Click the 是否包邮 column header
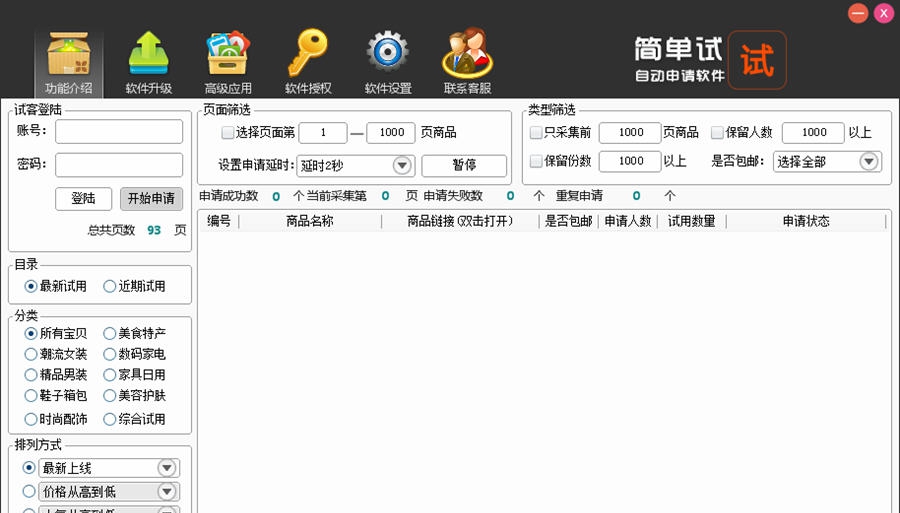The width and height of the screenshot is (900, 513). (x=568, y=221)
